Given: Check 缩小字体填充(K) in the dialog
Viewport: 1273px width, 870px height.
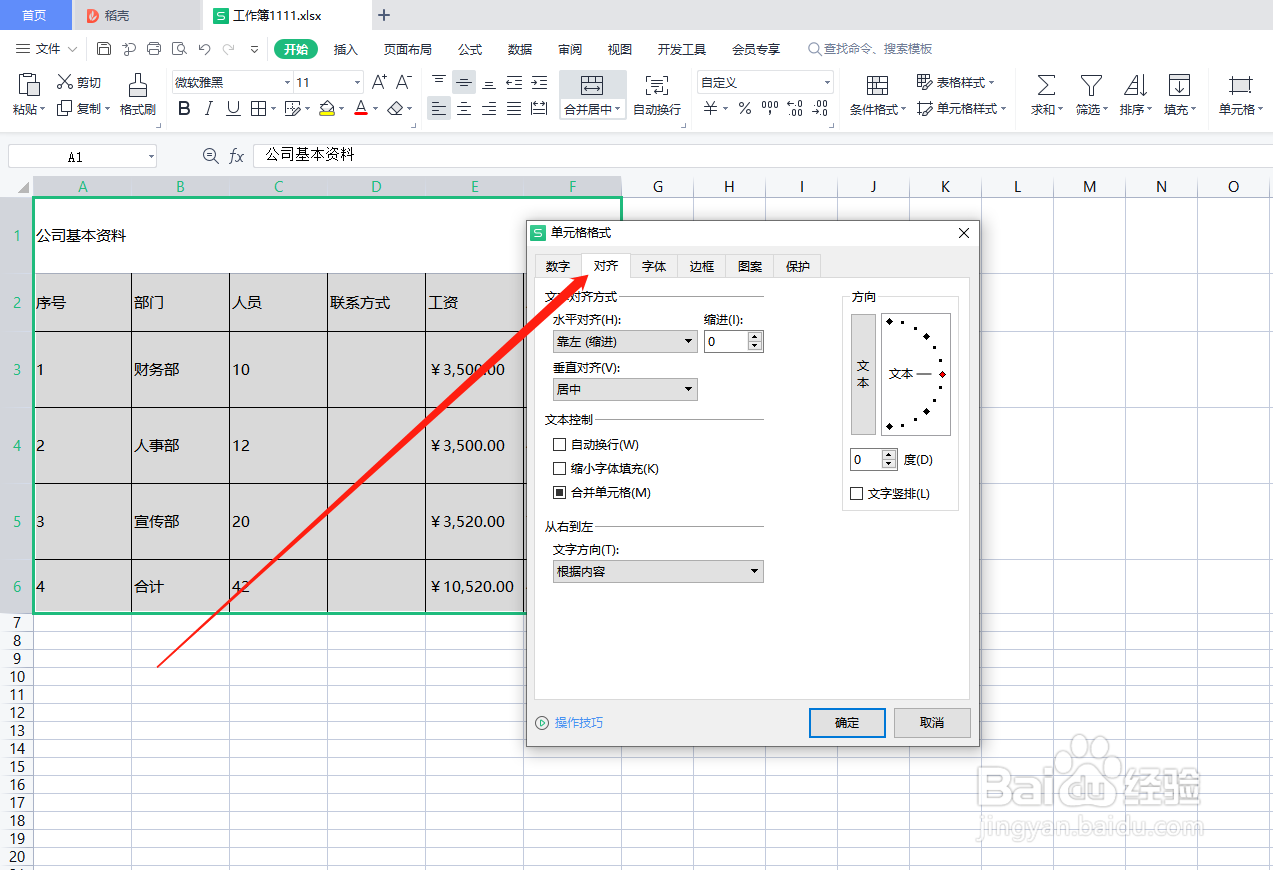Looking at the screenshot, I should (x=559, y=468).
